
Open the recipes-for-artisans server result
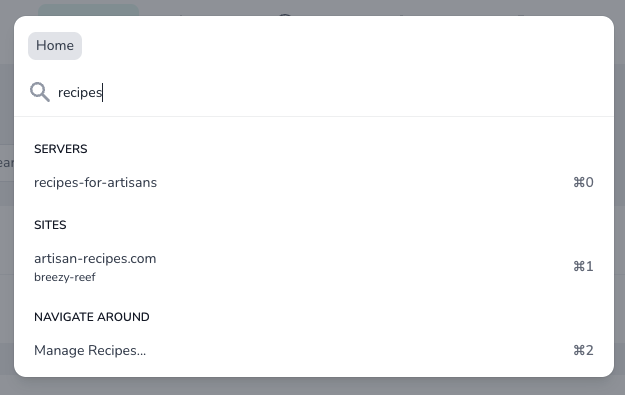(x=313, y=183)
